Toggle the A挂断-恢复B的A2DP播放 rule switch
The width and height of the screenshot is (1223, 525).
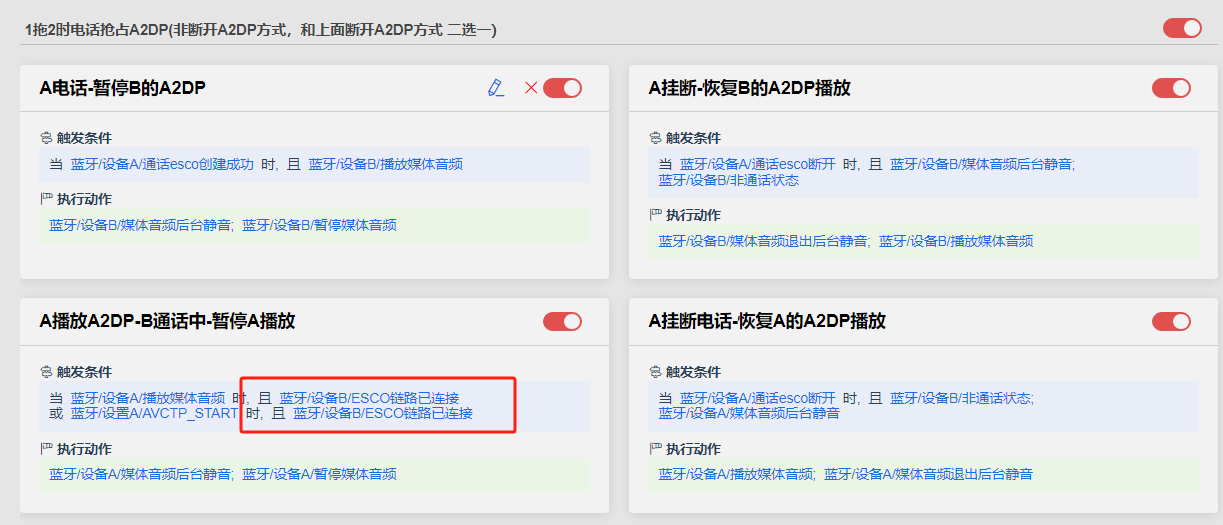click(1171, 88)
